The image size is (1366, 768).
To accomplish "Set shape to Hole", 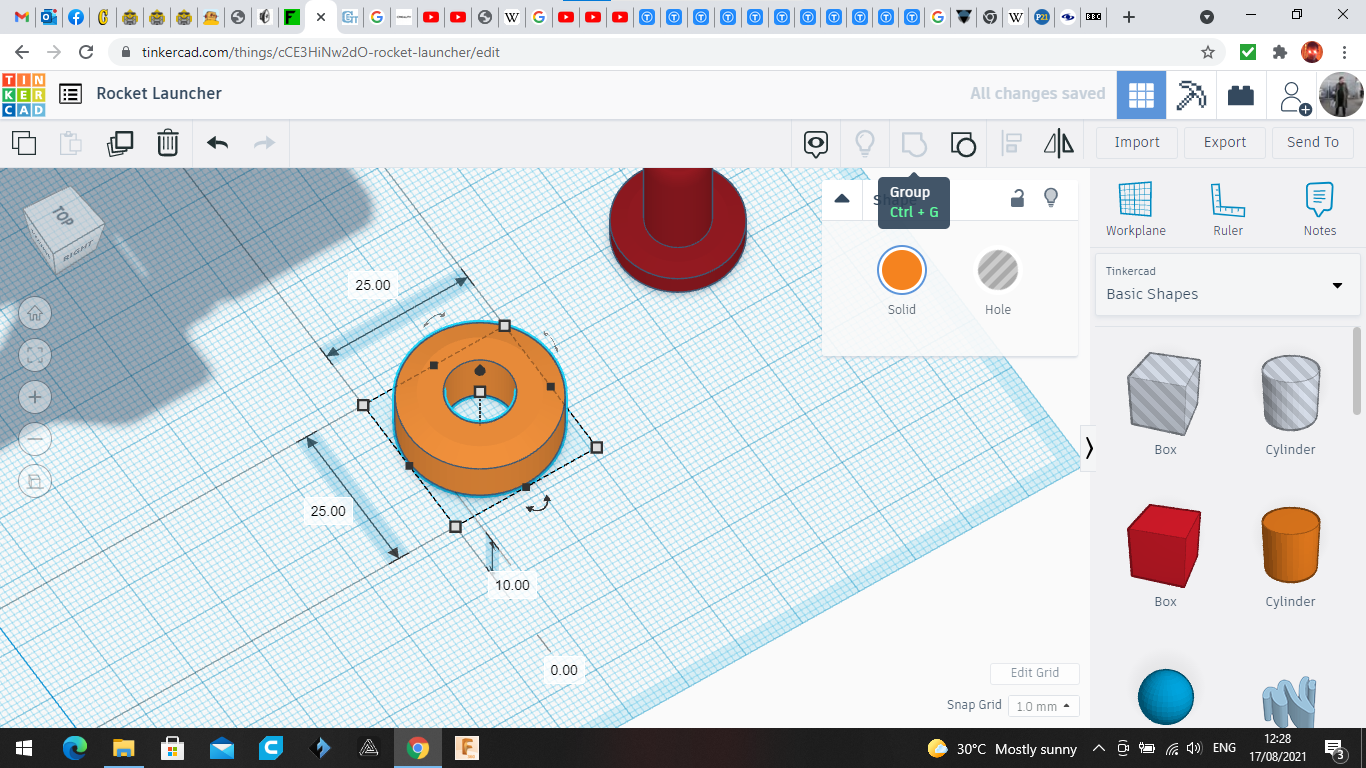I will pos(998,270).
